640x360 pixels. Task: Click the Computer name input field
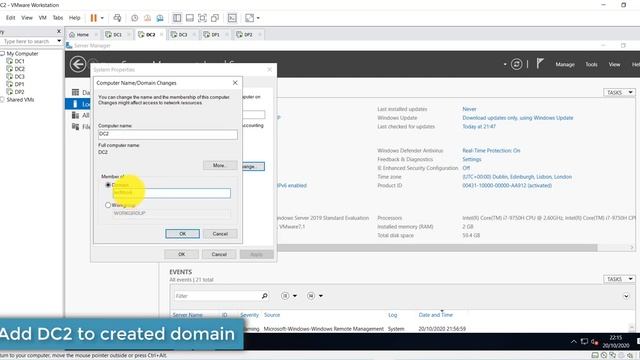(x=168, y=134)
